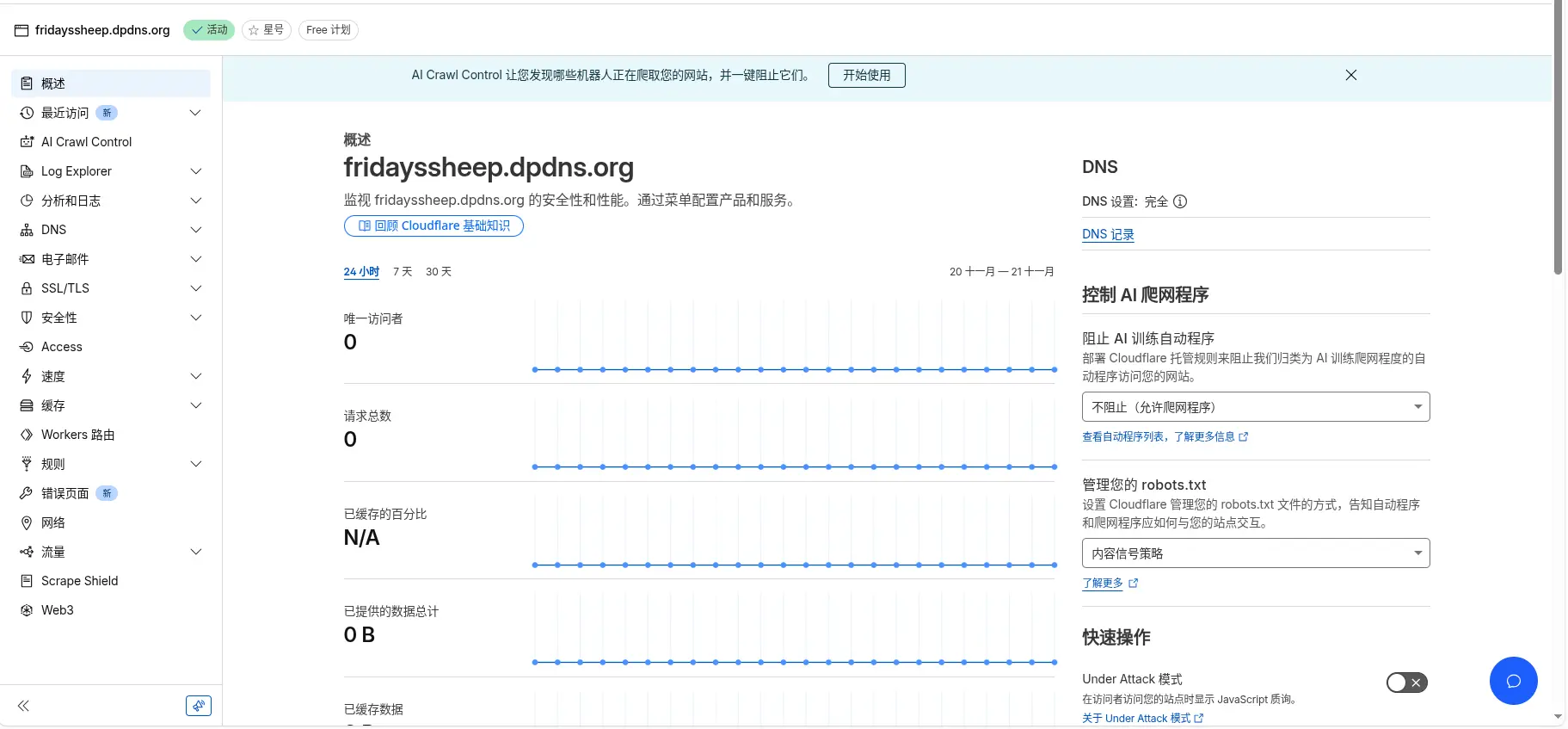Click the location pin icon for 网络
The height and width of the screenshot is (729, 1568).
[27, 522]
